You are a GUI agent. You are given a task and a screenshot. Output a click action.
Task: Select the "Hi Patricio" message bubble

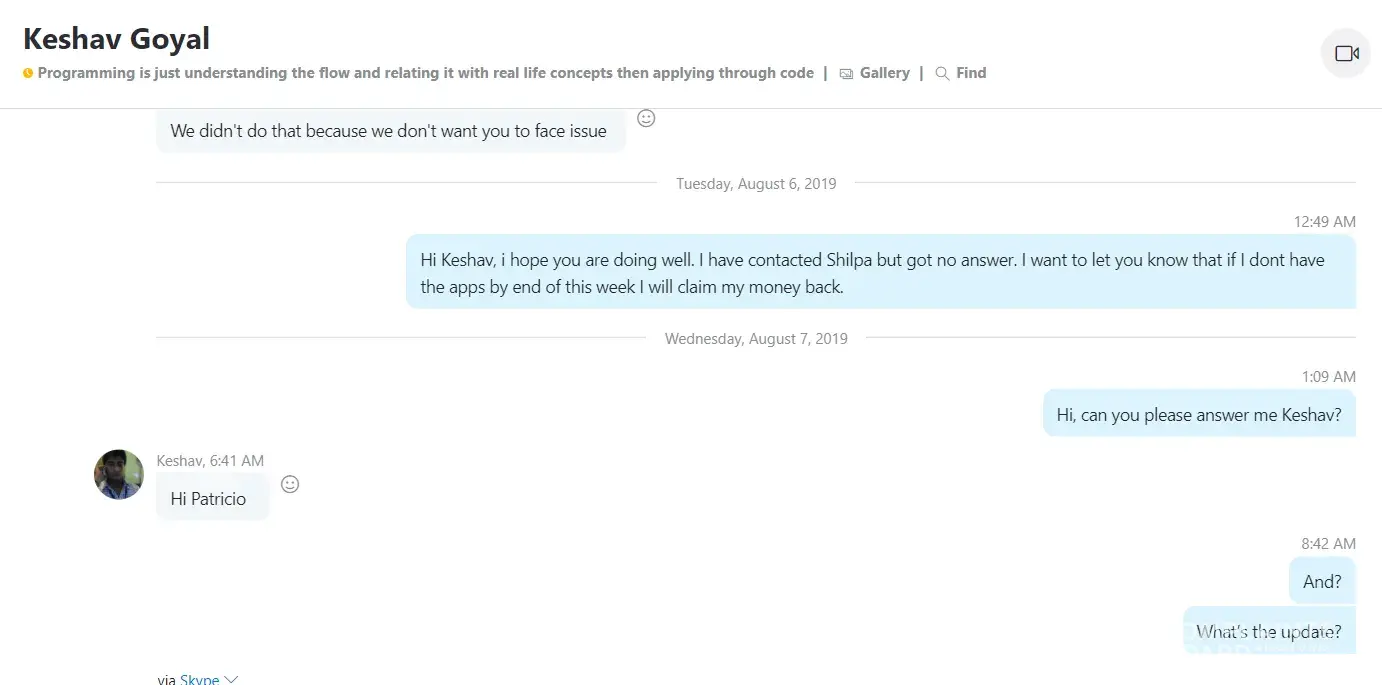pyautogui.click(x=208, y=498)
